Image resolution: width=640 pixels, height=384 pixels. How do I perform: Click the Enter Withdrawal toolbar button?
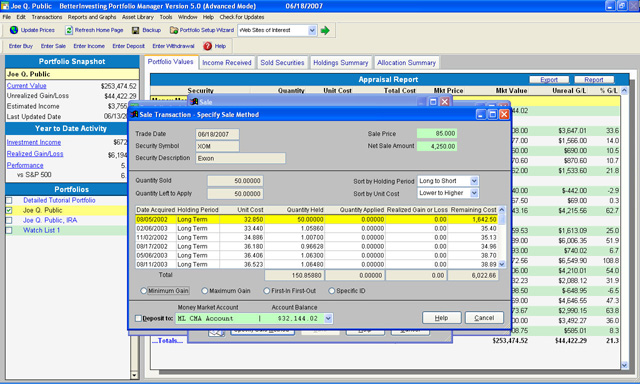pos(173,46)
